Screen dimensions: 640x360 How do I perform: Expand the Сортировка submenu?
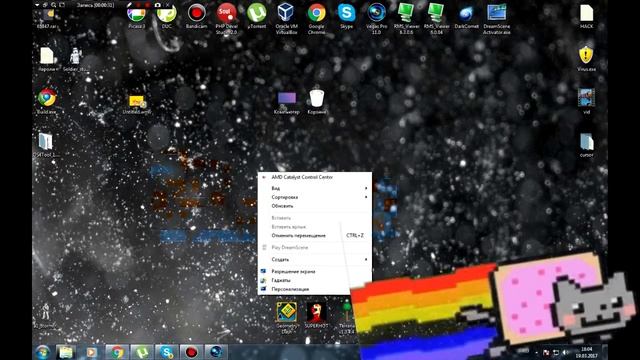click(x=315, y=197)
